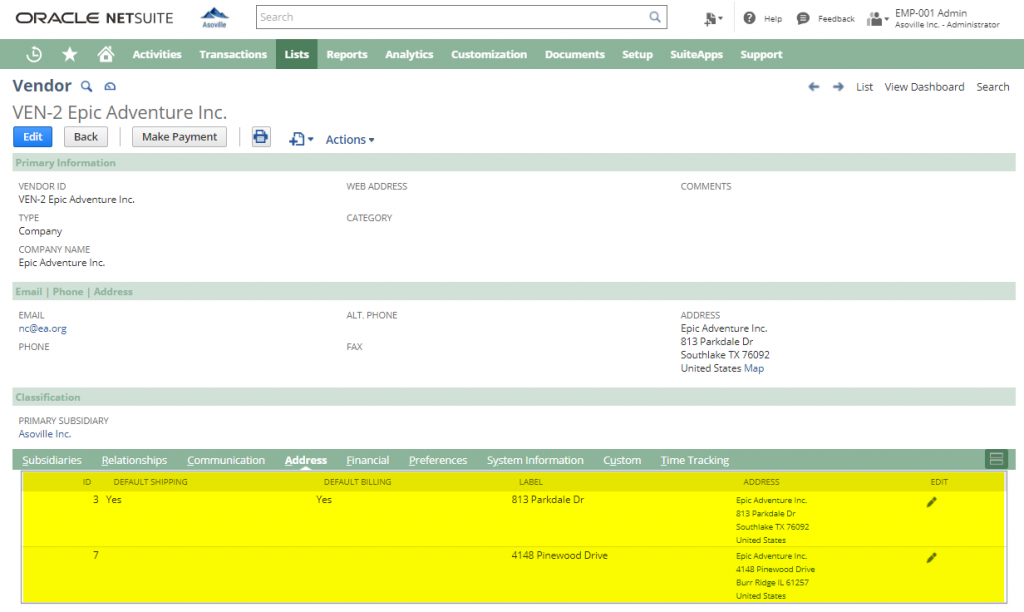Print the vendor record
Viewport: 1024px width, 612px height.
[261, 137]
